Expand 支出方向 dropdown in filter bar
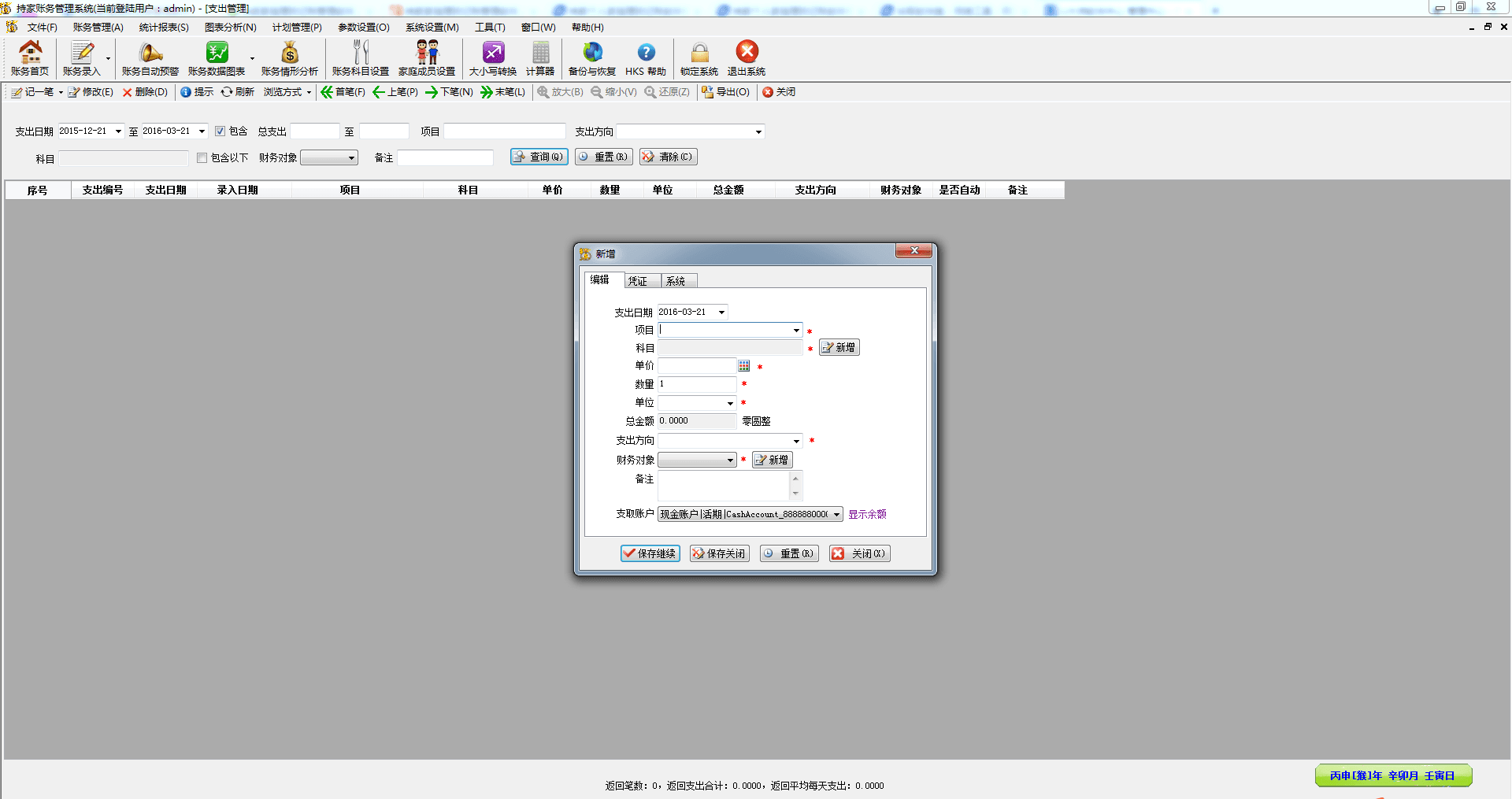The image size is (1512, 799). point(758,132)
